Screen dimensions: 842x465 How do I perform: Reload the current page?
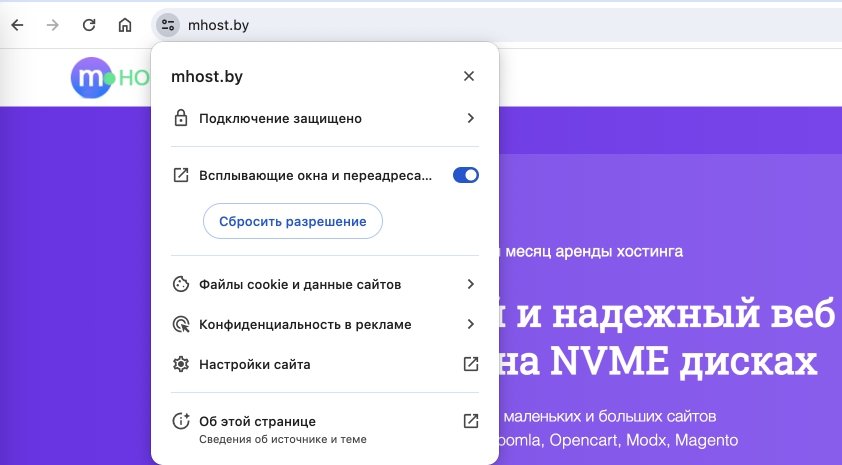(89, 25)
